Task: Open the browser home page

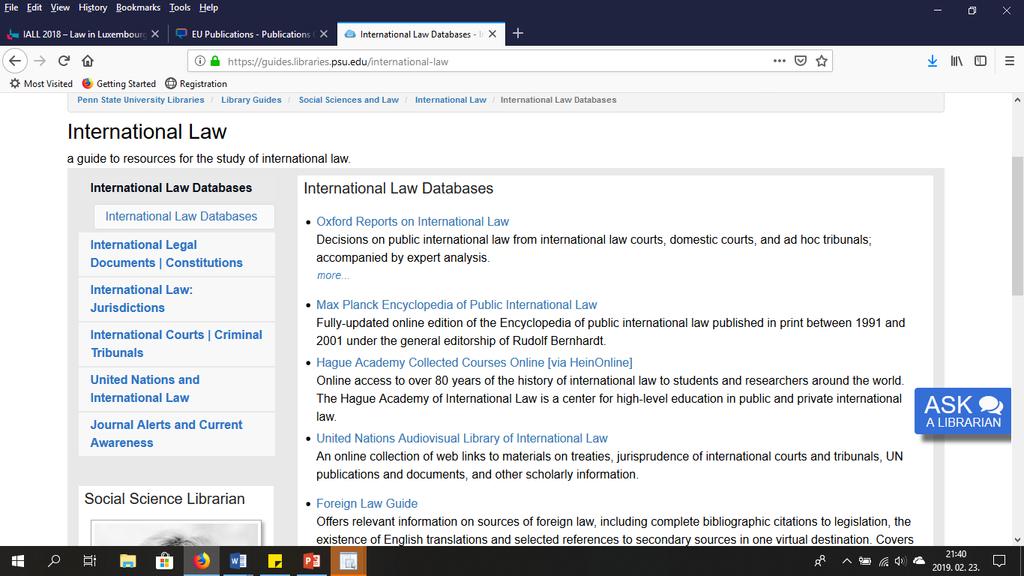Action: (88, 61)
